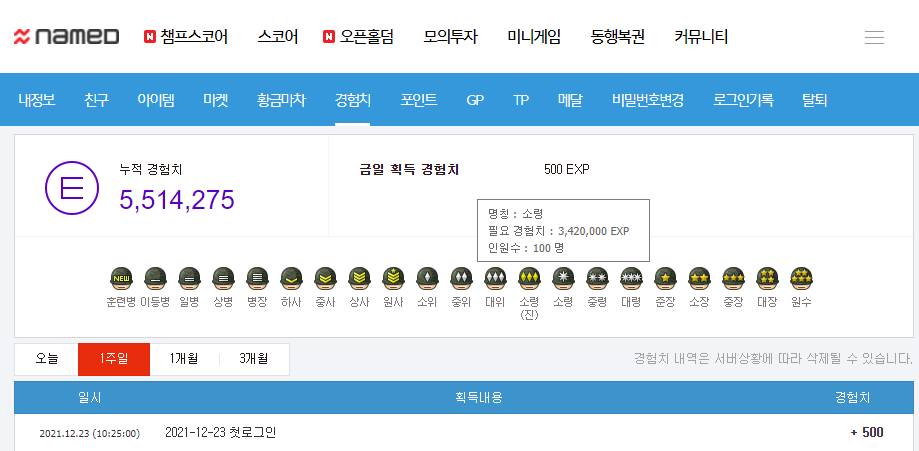This screenshot has width=919, height=451.
Task: Select the 1개월 period filter
Action: [x=184, y=359]
